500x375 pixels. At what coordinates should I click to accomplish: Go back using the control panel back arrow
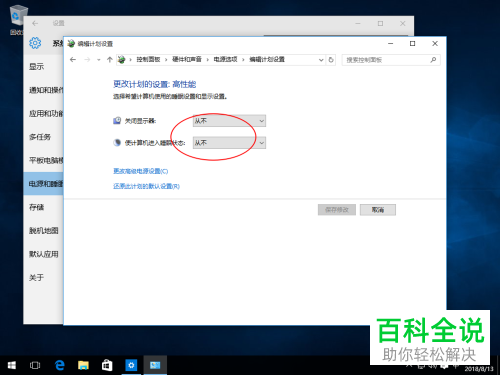73,60
